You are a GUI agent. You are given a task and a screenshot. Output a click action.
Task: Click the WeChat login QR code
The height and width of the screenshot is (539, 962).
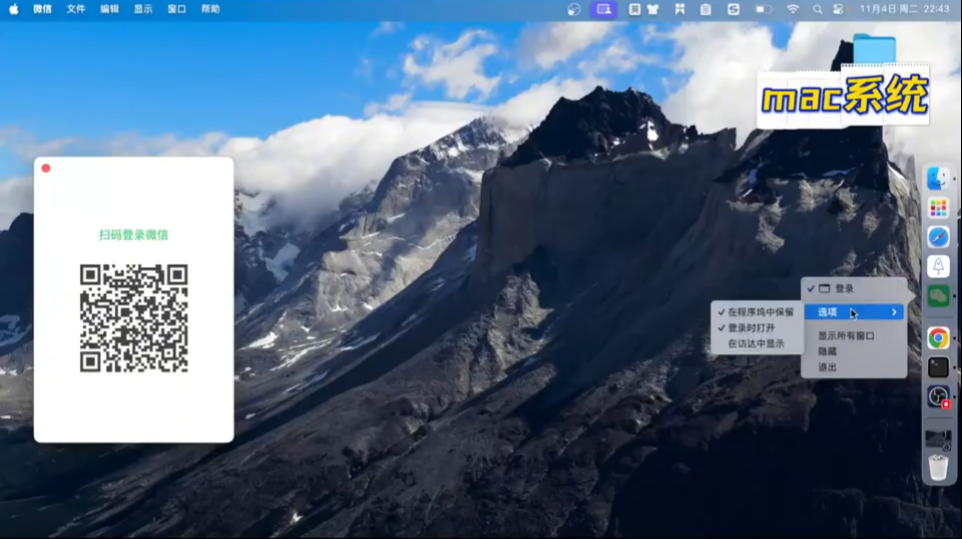pyautogui.click(x=134, y=318)
